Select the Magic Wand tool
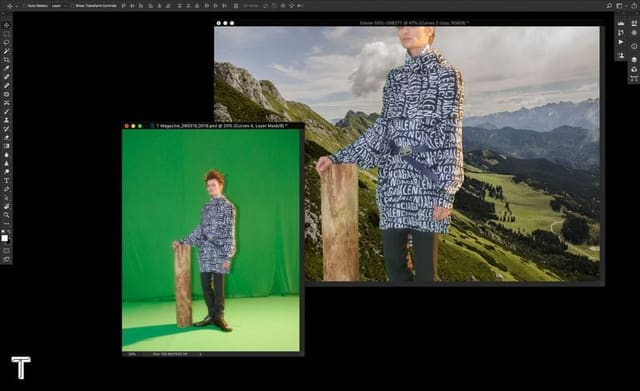This screenshot has width=640, height=391. (x=7, y=51)
